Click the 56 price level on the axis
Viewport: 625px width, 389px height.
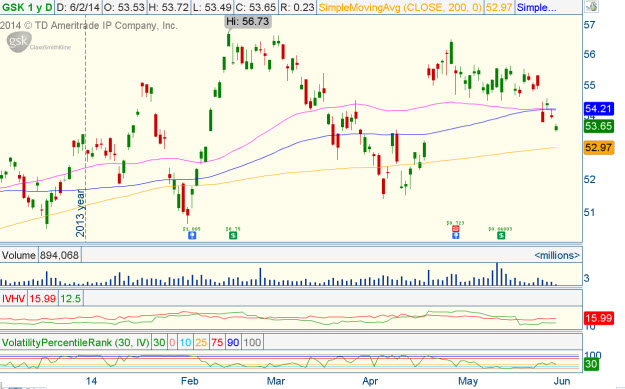tap(590, 54)
